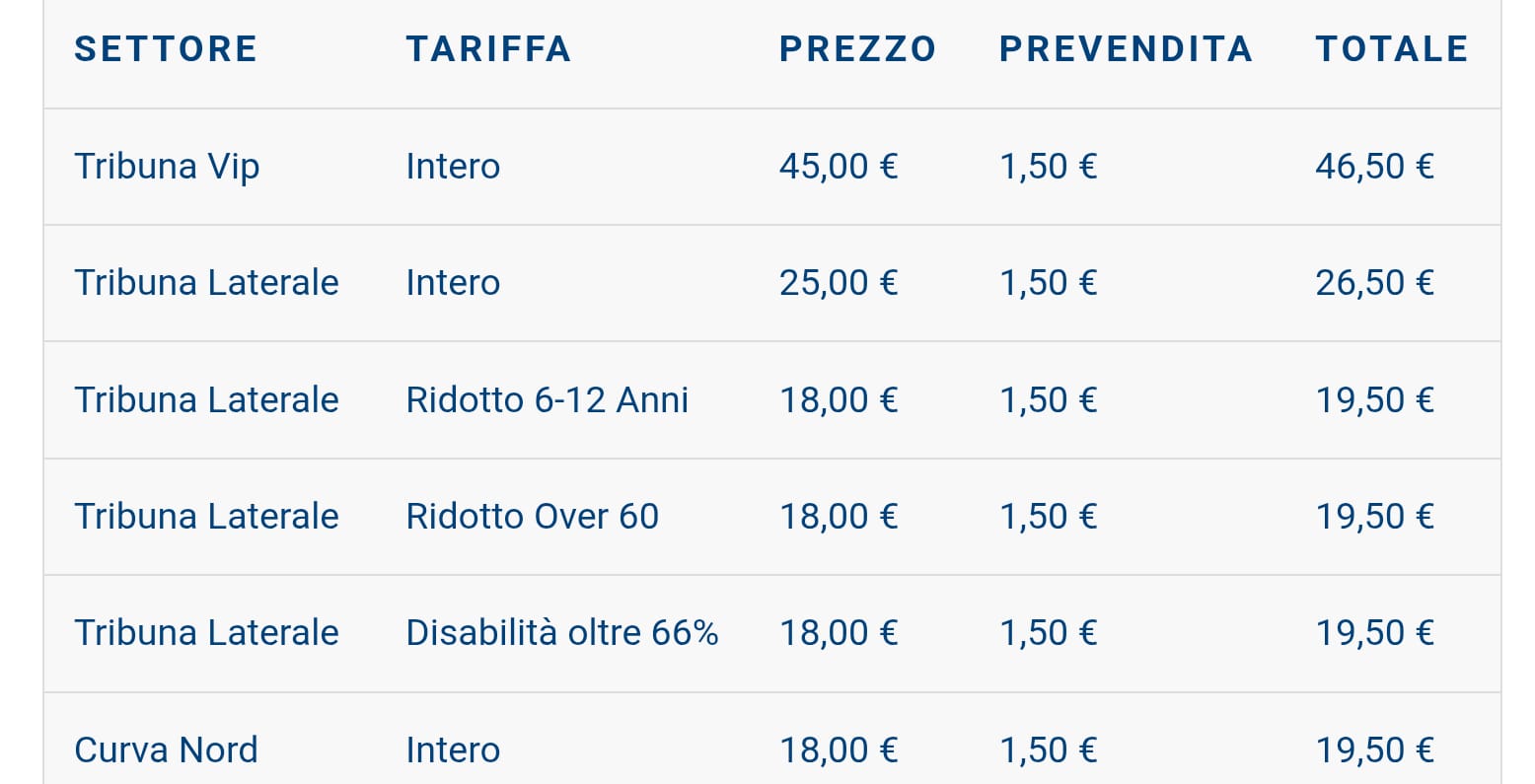
Task: Click the Ridotto 6-12 Anni tariff
Action: click(547, 400)
